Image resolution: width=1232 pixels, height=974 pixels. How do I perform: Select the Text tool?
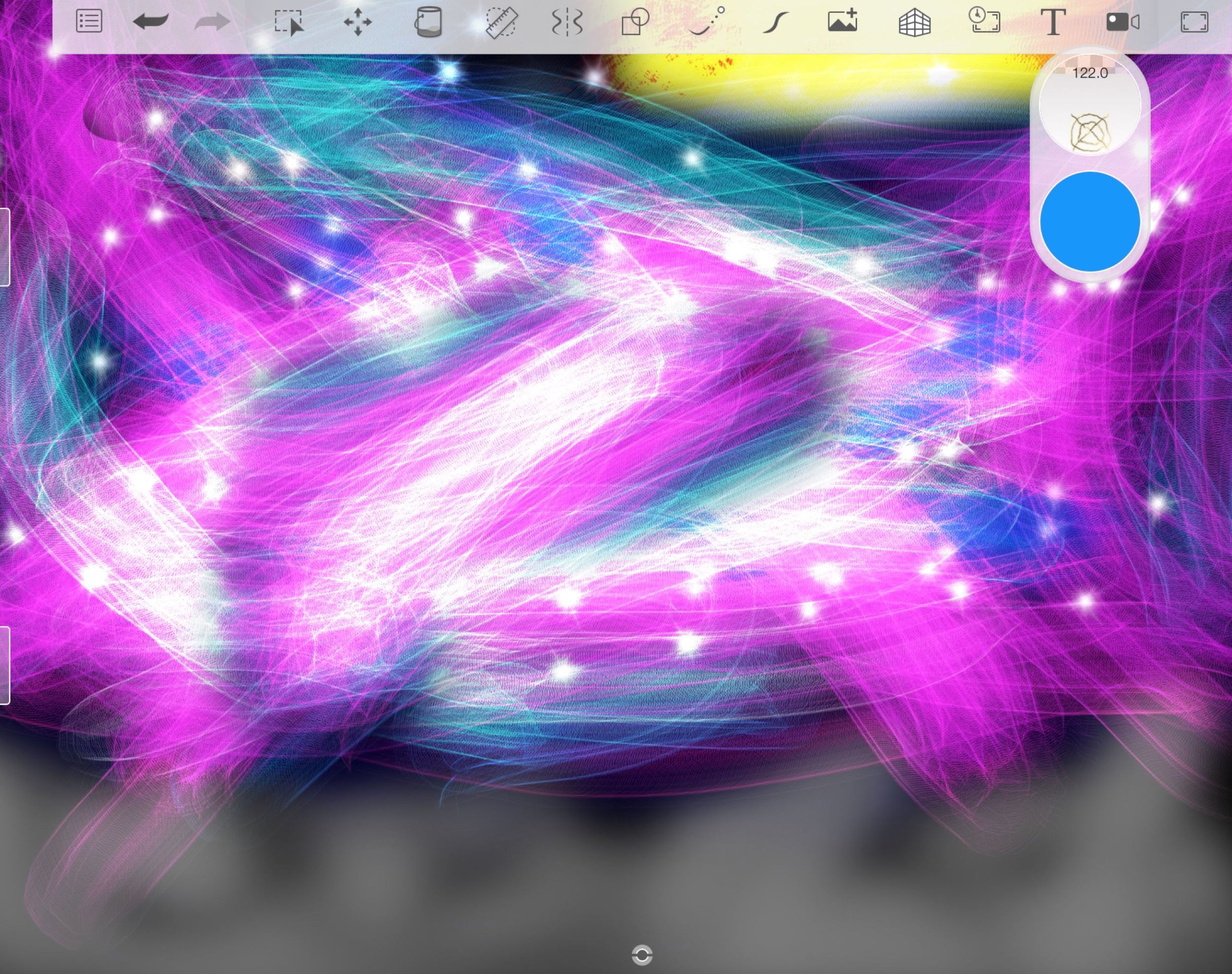pos(1053,22)
